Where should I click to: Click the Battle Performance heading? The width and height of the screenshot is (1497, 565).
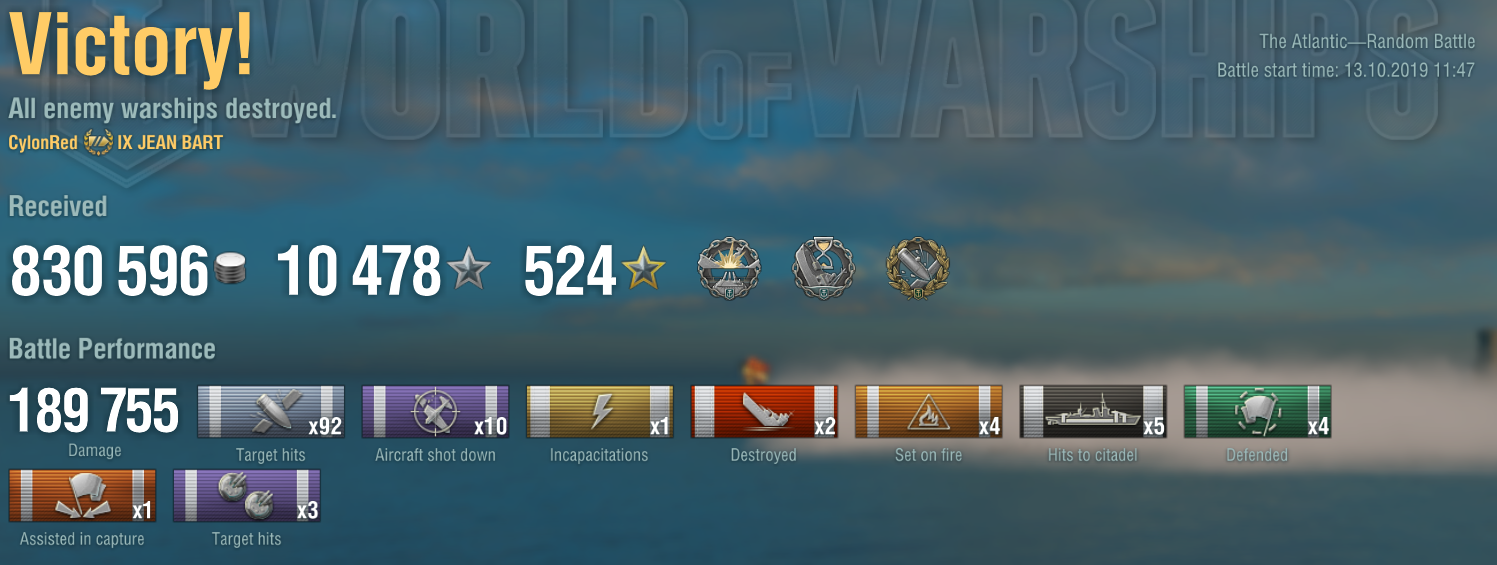click(x=112, y=349)
